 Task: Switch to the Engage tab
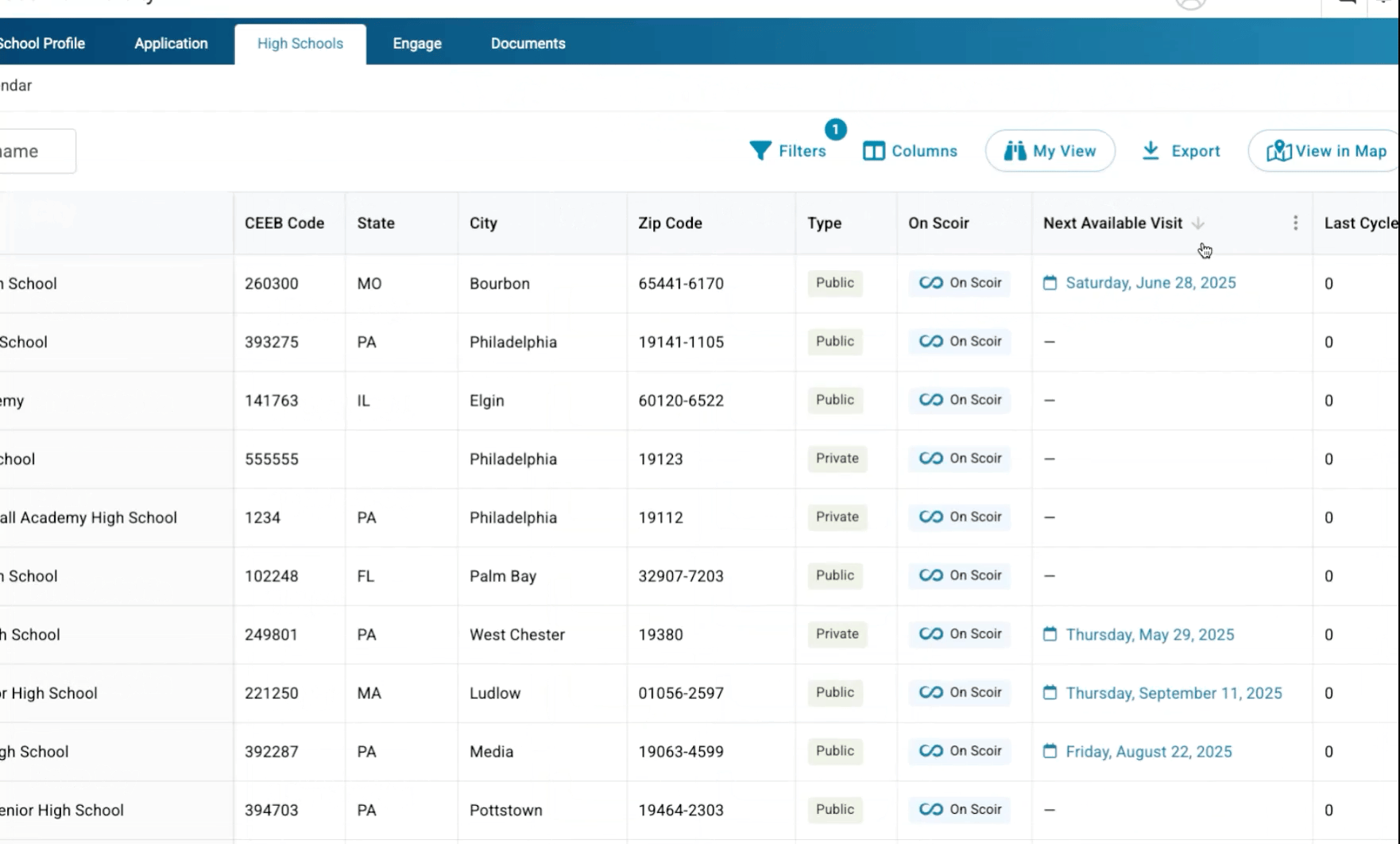[x=416, y=44]
